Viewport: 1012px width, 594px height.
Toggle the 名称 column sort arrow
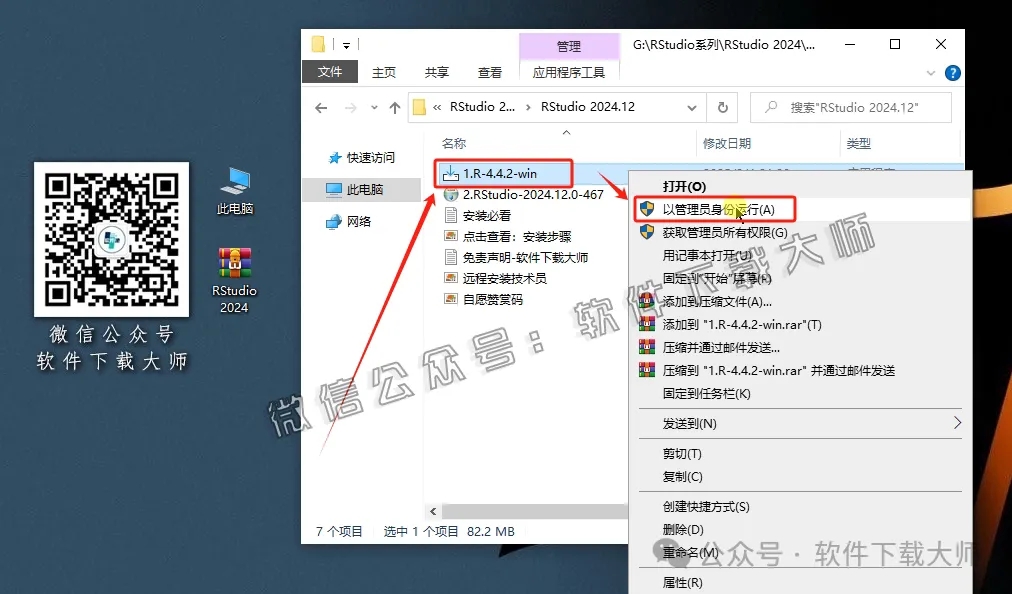(x=566, y=131)
